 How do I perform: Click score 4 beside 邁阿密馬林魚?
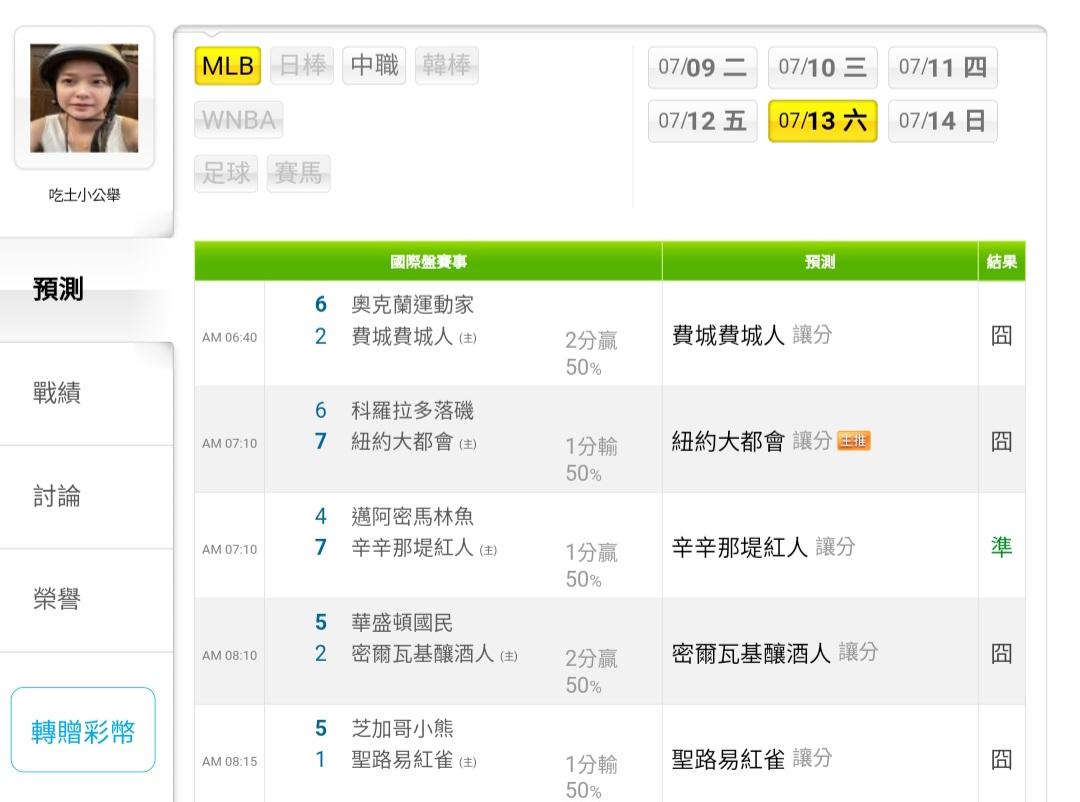(320, 517)
